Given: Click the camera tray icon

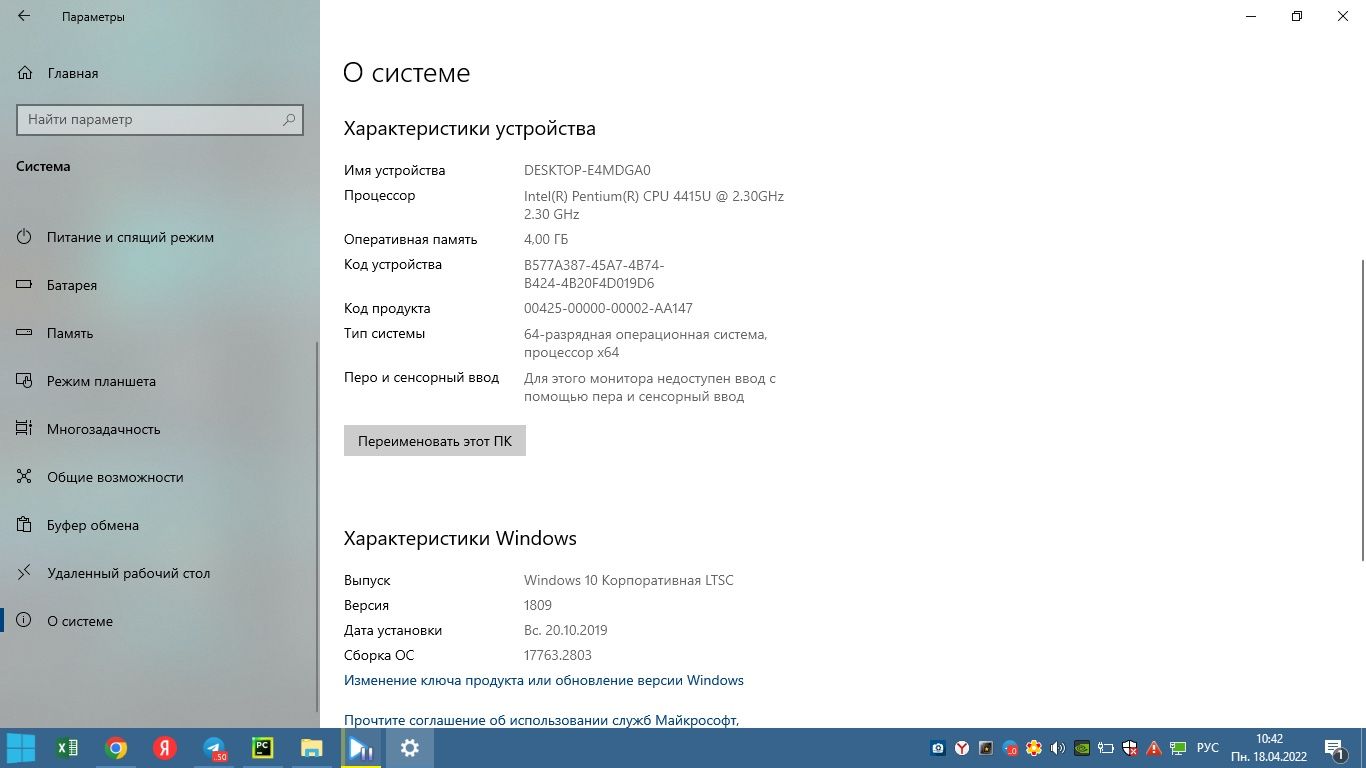Looking at the screenshot, I should pos(938,748).
